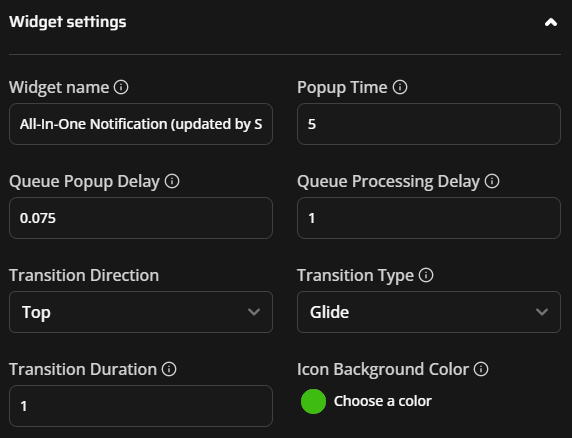Screen dimensions: 572x438
Task: Click the green icon background swatch
Action: pos(313,401)
